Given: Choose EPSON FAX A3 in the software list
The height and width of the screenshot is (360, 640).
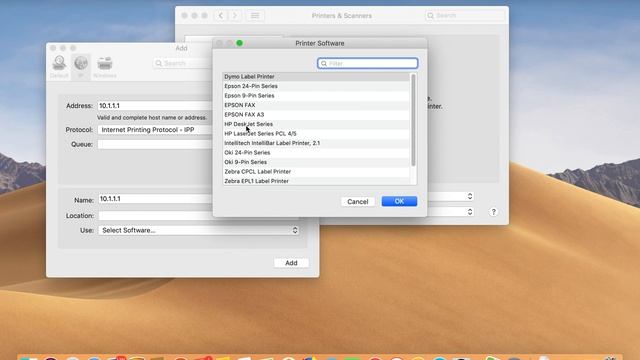Looking at the screenshot, I should pyautogui.click(x=316, y=115).
